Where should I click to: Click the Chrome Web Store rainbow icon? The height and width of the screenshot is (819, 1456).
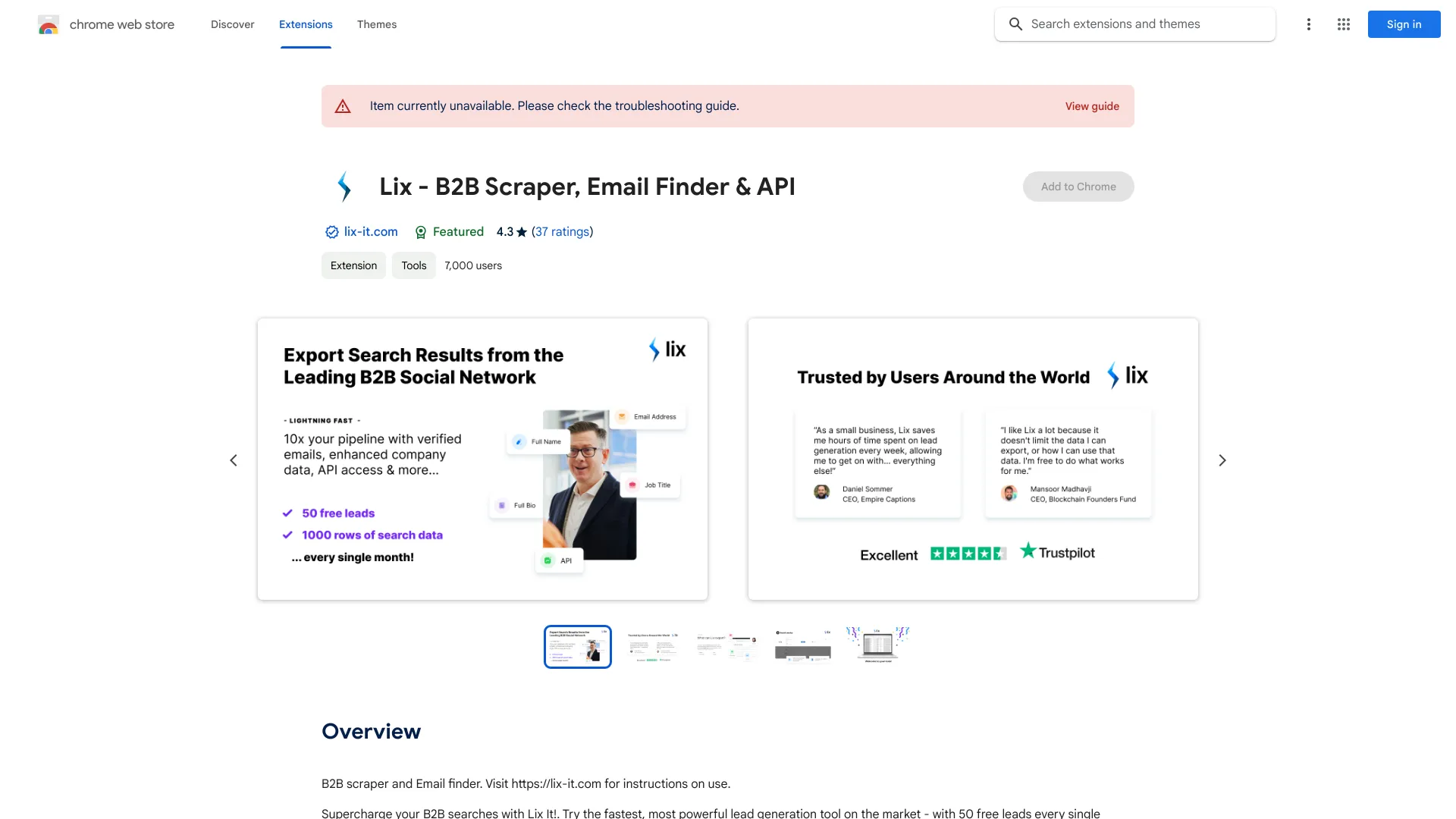(48, 24)
